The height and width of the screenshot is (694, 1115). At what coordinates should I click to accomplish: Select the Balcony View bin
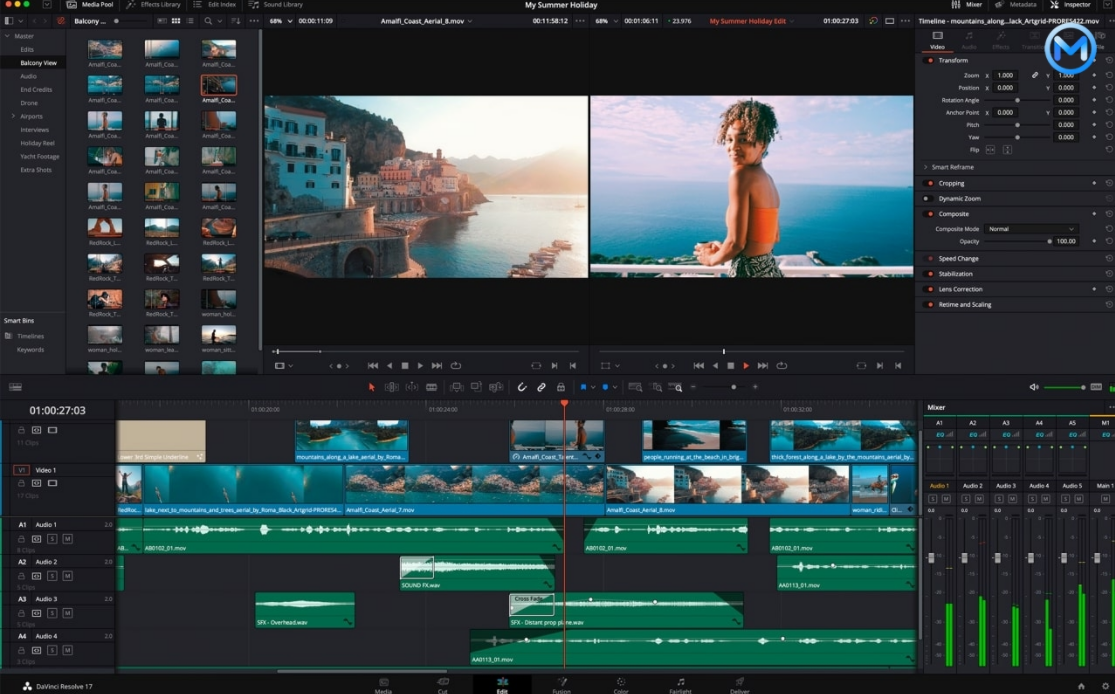[38, 63]
